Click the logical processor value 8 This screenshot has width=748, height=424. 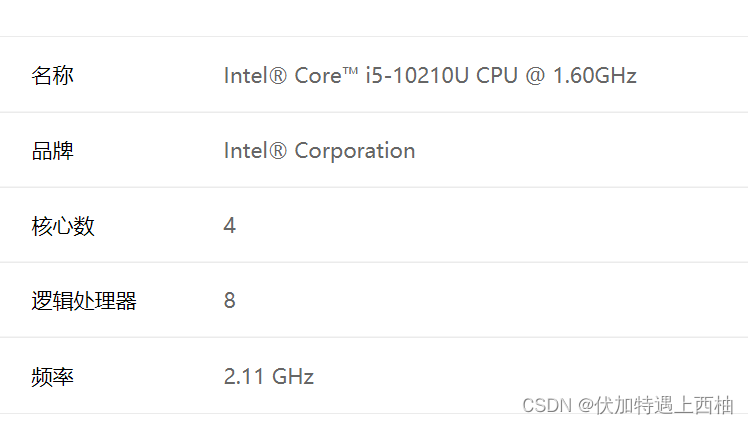(x=229, y=300)
